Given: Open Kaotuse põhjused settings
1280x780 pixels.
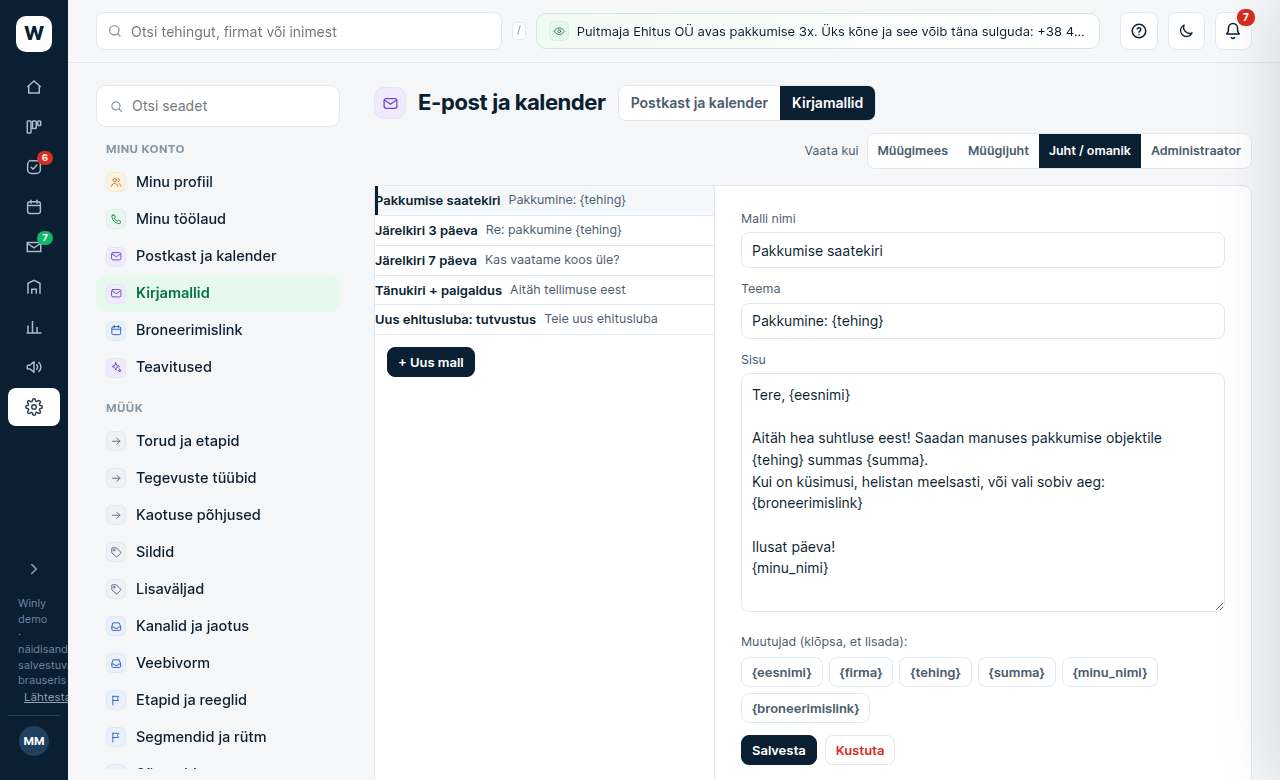Looking at the screenshot, I should pyautogui.click(x=218, y=515).
